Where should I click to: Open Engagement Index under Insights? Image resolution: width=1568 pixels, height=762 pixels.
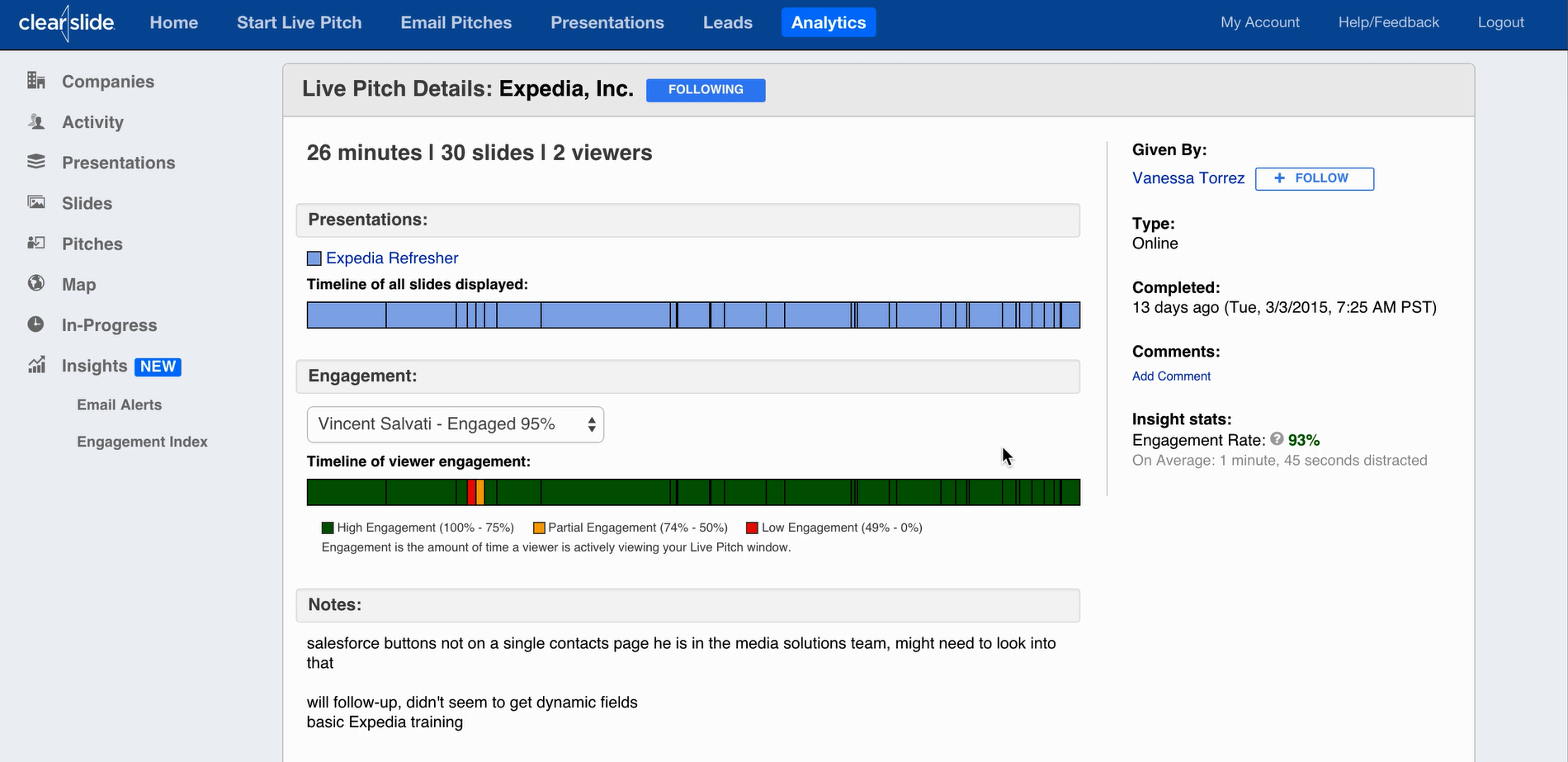142,442
